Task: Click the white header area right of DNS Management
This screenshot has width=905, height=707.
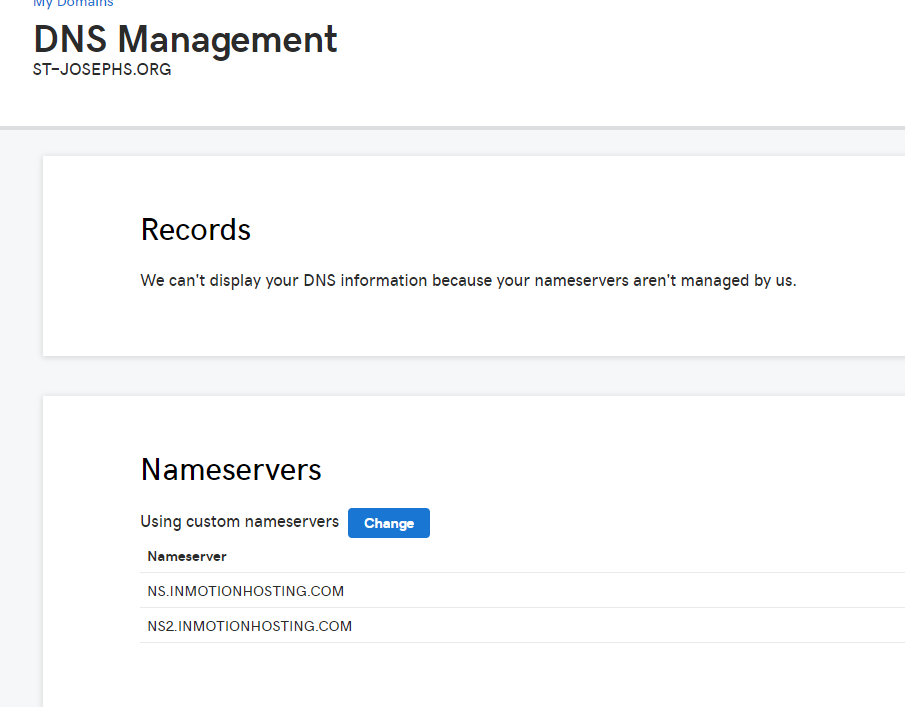Action: (x=620, y=50)
